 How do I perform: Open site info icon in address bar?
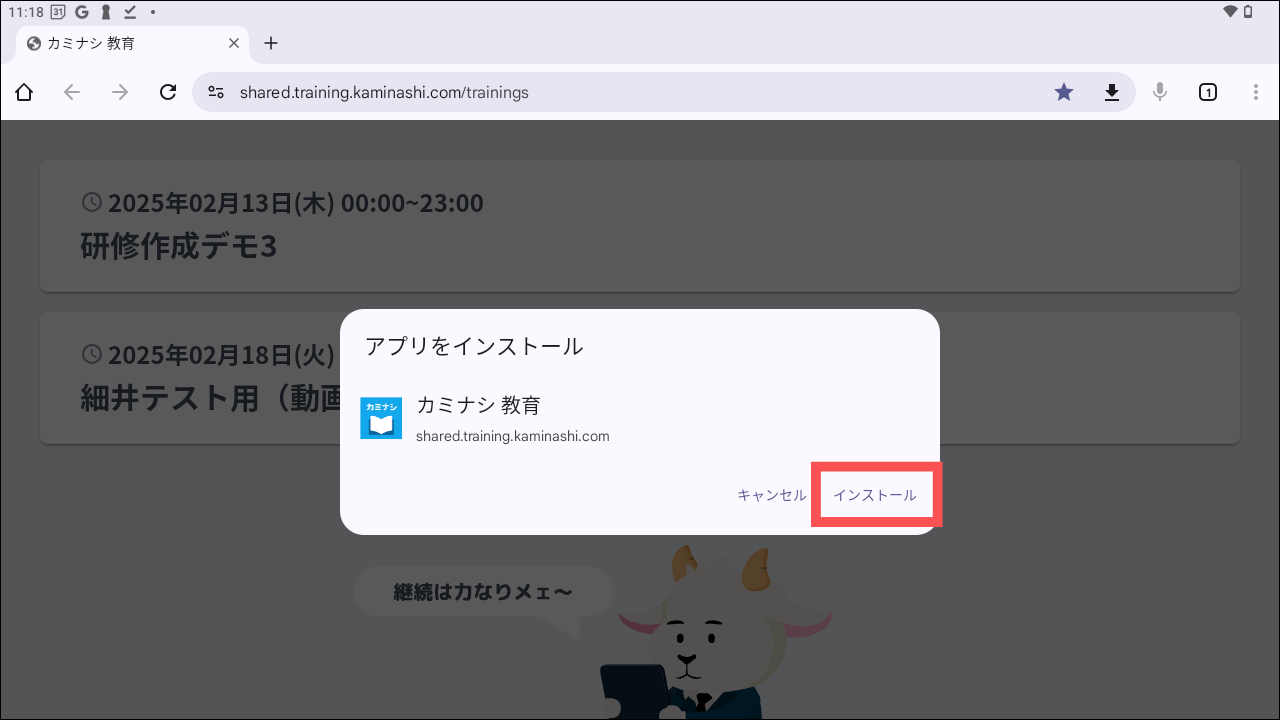pyautogui.click(x=216, y=93)
